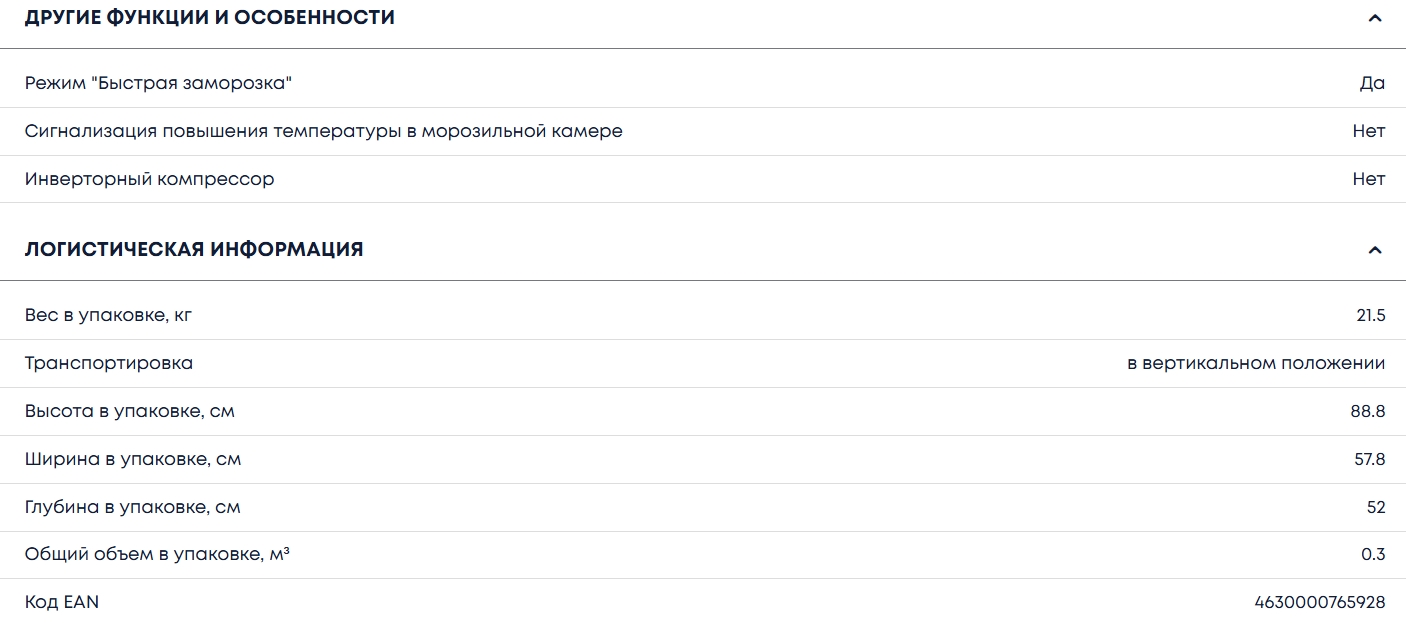The image size is (1406, 623).
Task: Click the "Режим Быстрая заморозка" row label
Action: point(158,83)
